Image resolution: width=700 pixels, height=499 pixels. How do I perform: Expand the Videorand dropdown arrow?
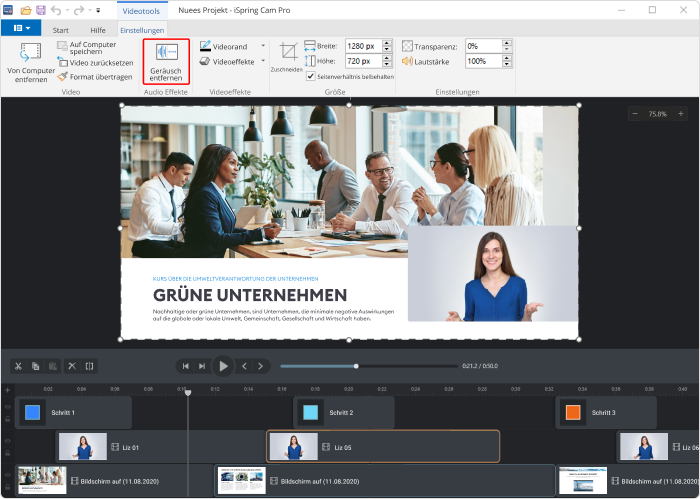click(263, 46)
